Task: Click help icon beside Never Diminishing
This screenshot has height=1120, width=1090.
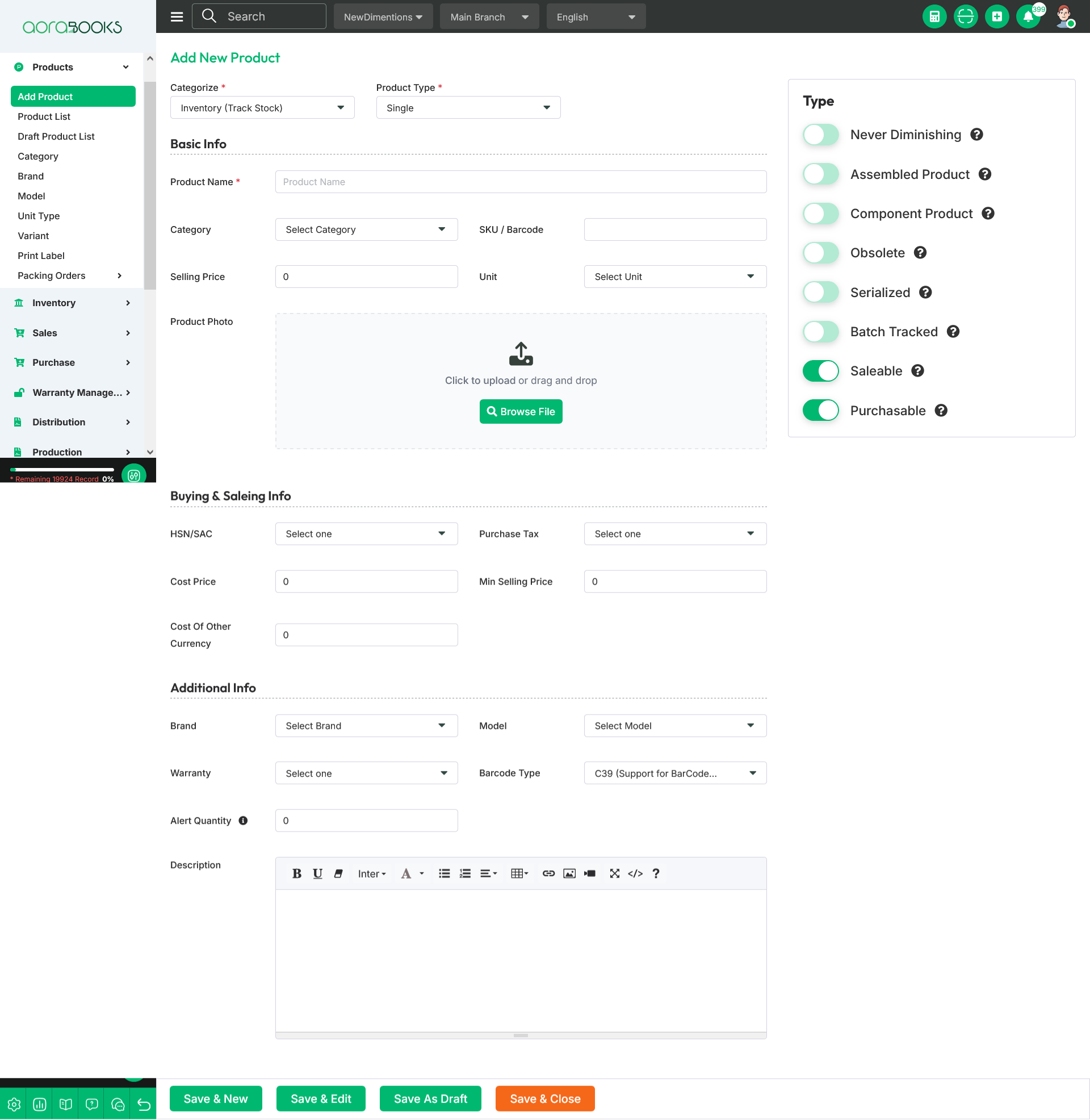Action: [976, 135]
